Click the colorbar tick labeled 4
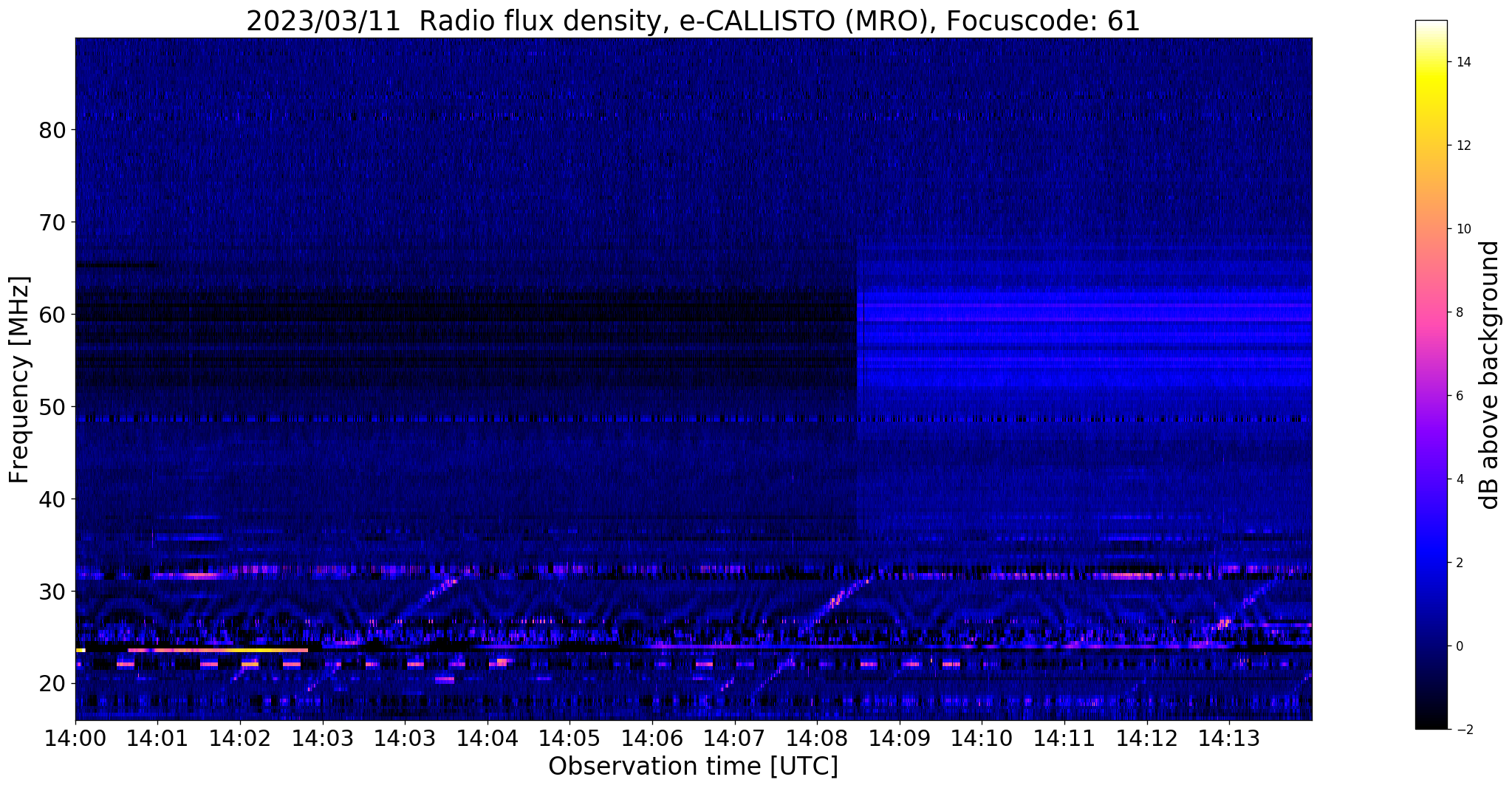 pyautogui.click(x=1459, y=479)
